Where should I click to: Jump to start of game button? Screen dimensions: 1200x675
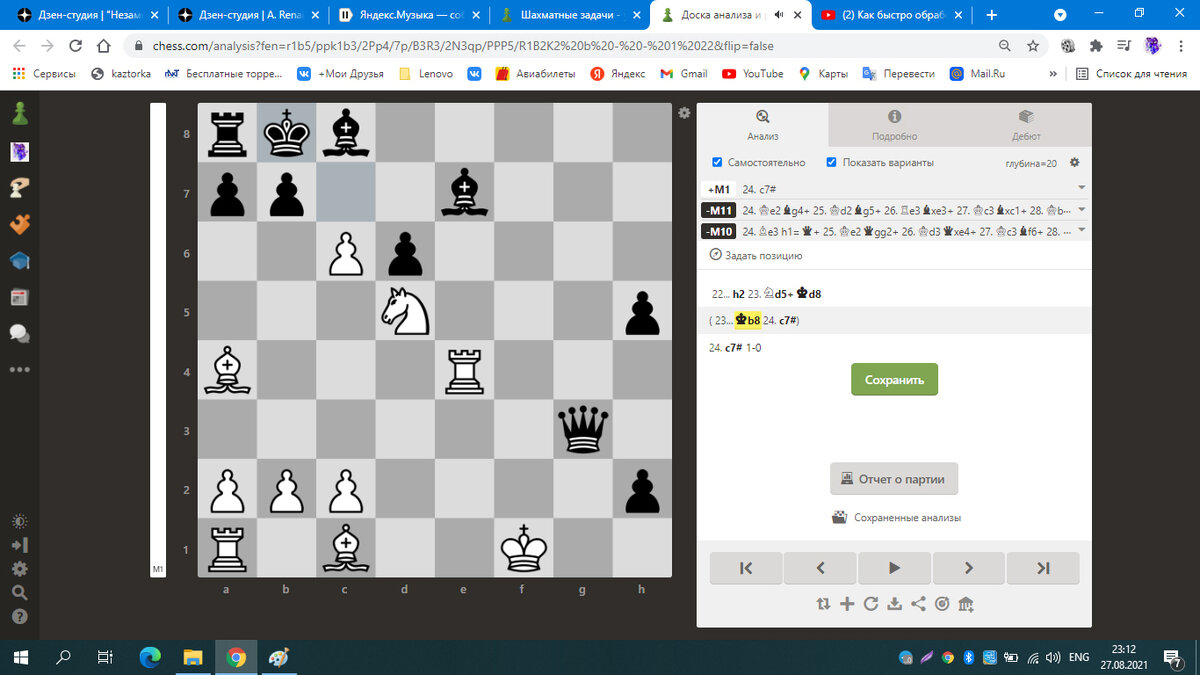coord(746,568)
